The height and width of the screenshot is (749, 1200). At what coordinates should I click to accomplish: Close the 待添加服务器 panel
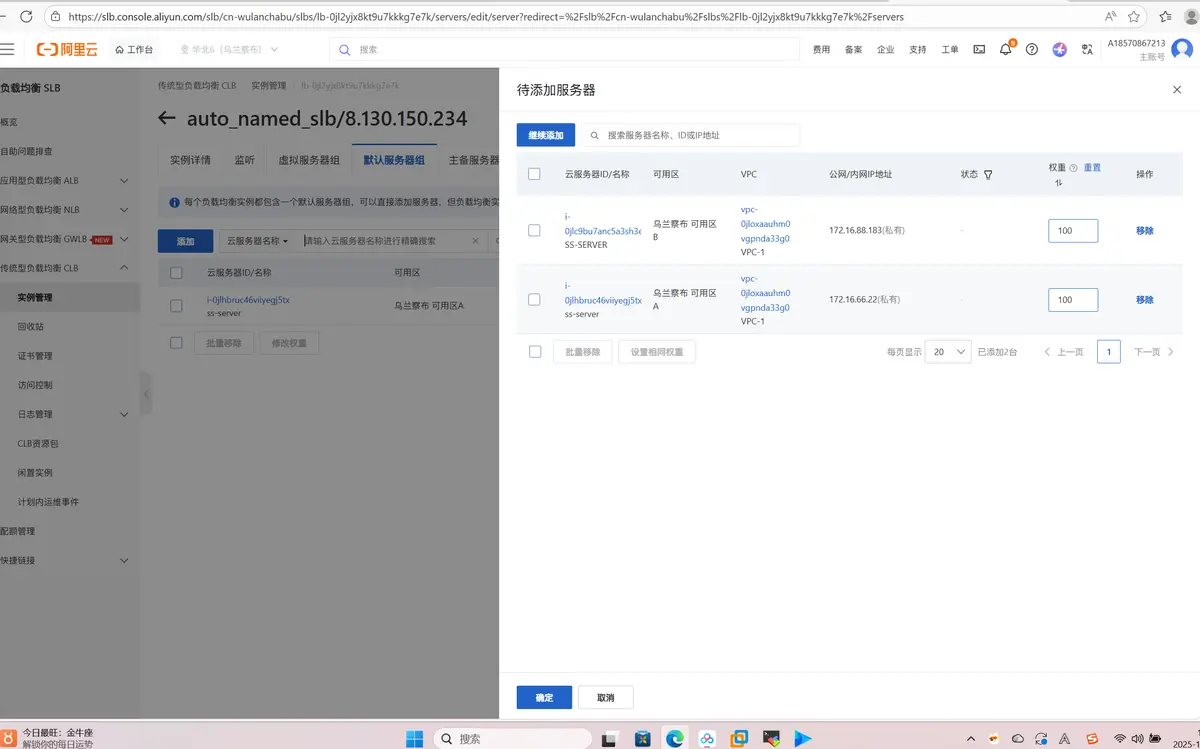tap(1176, 90)
